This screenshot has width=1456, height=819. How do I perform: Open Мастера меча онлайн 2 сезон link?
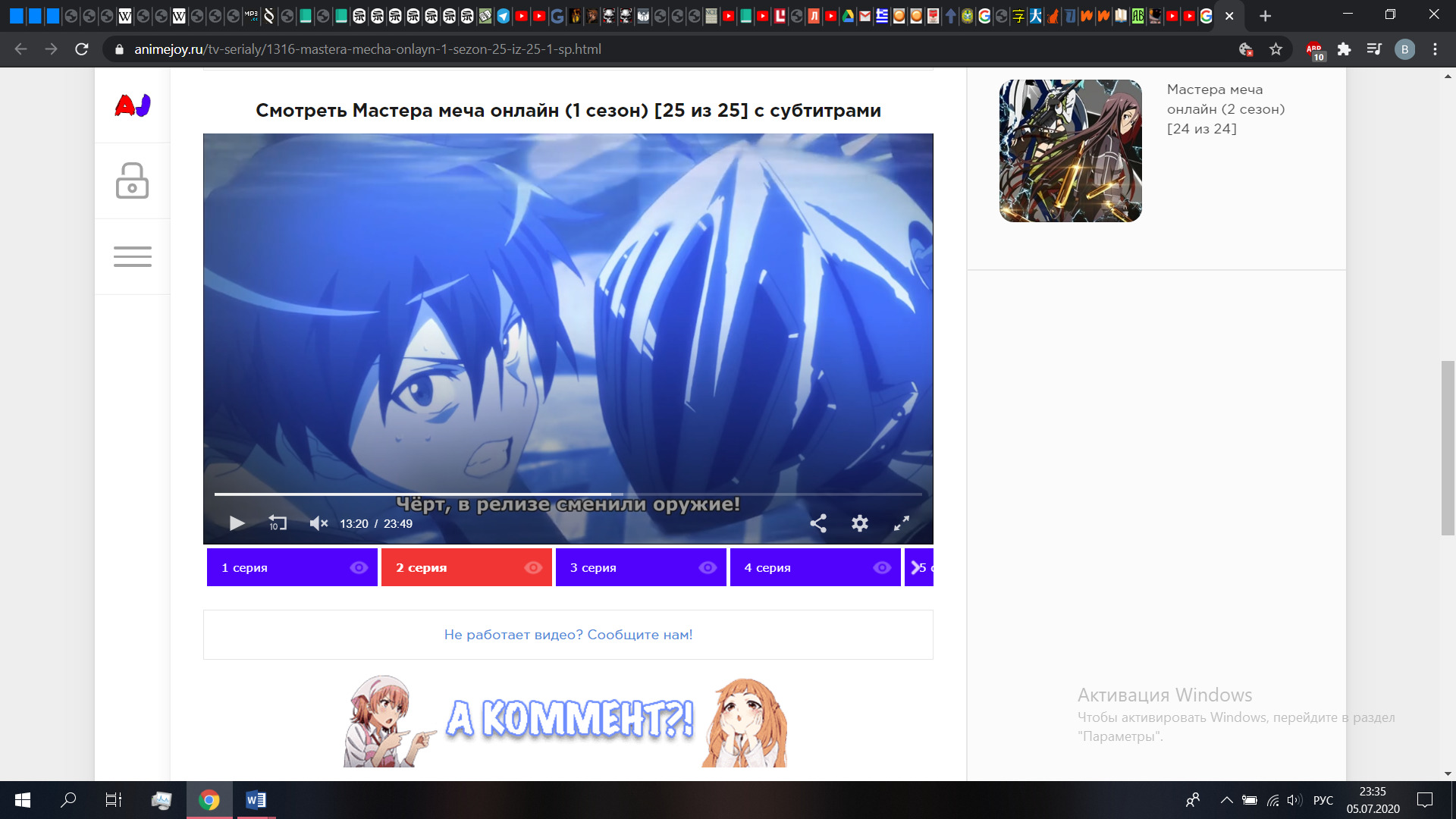coord(1225,109)
